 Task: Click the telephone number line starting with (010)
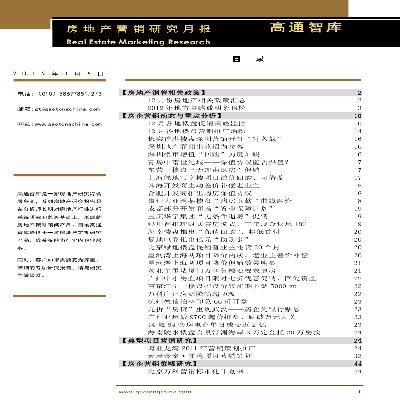pos(59,94)
